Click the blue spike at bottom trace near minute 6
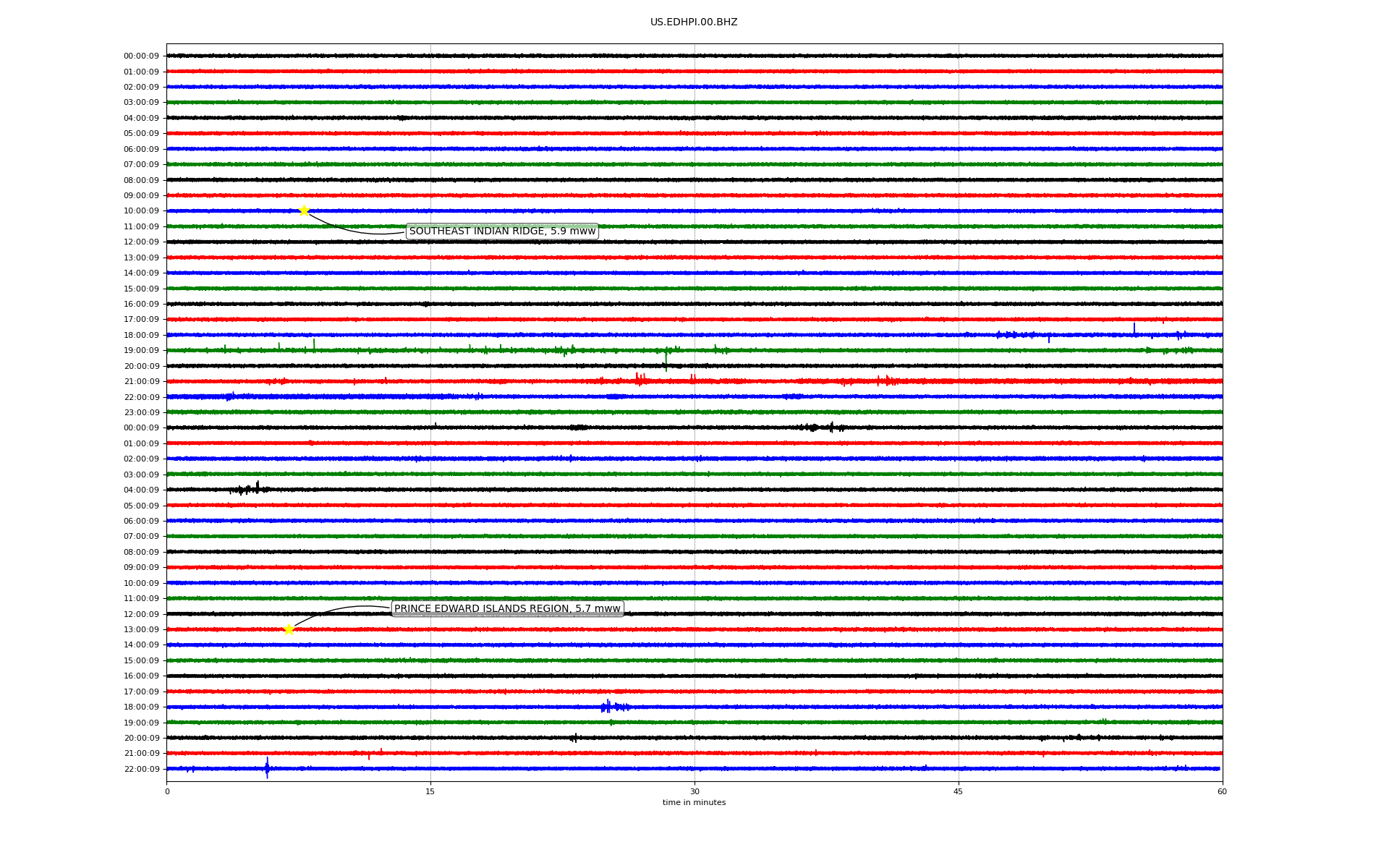Screen dimensions: 1389x868 coord(267,768)
